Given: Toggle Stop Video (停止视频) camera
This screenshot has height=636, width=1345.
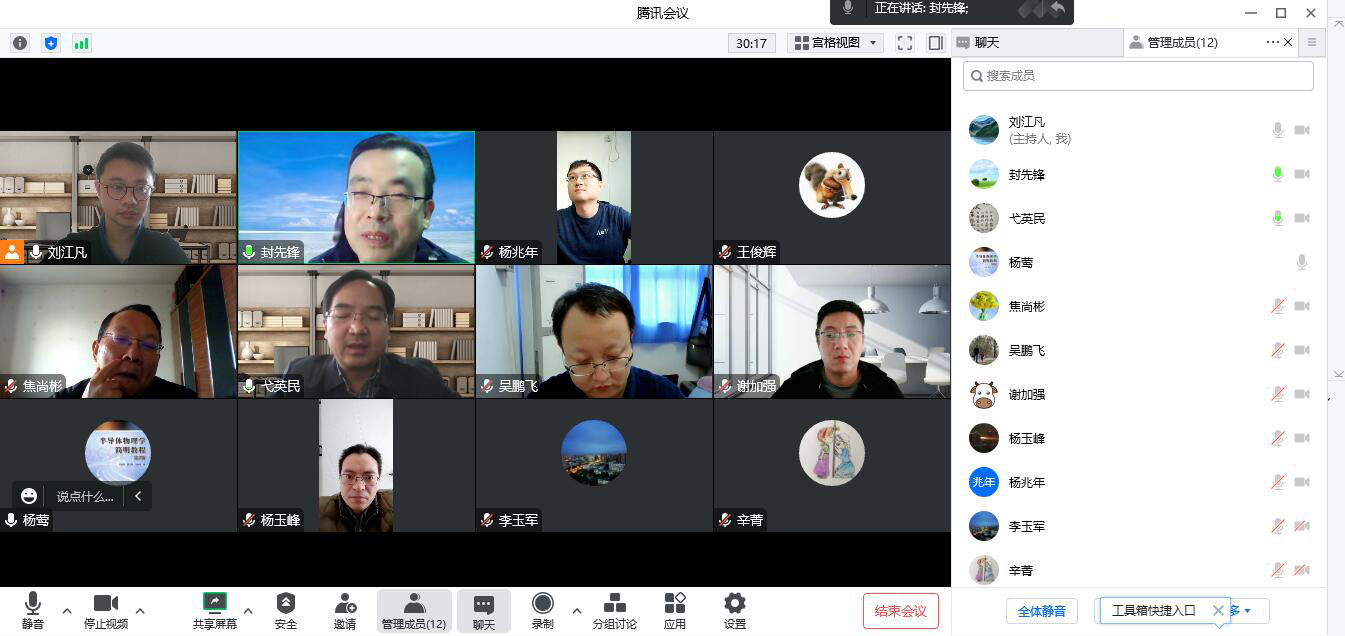Looking at the screenshot, I should pos(106,610).
